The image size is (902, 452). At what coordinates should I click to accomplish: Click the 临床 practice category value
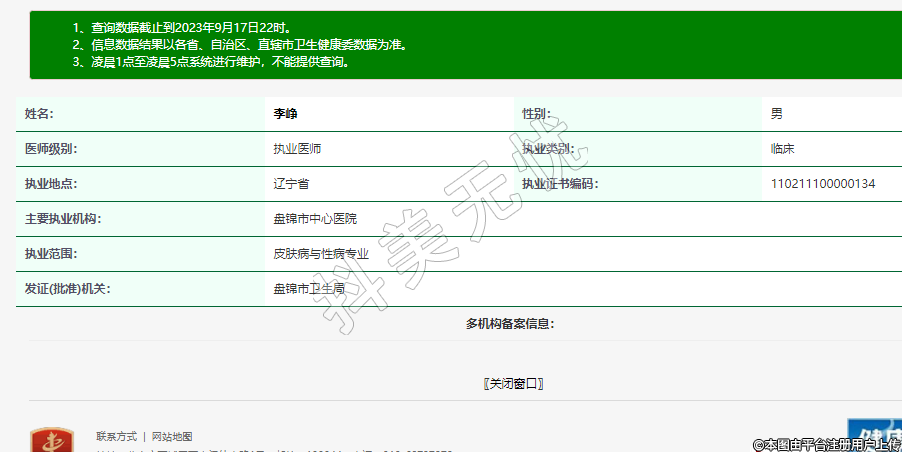click(x=783, y=149)
